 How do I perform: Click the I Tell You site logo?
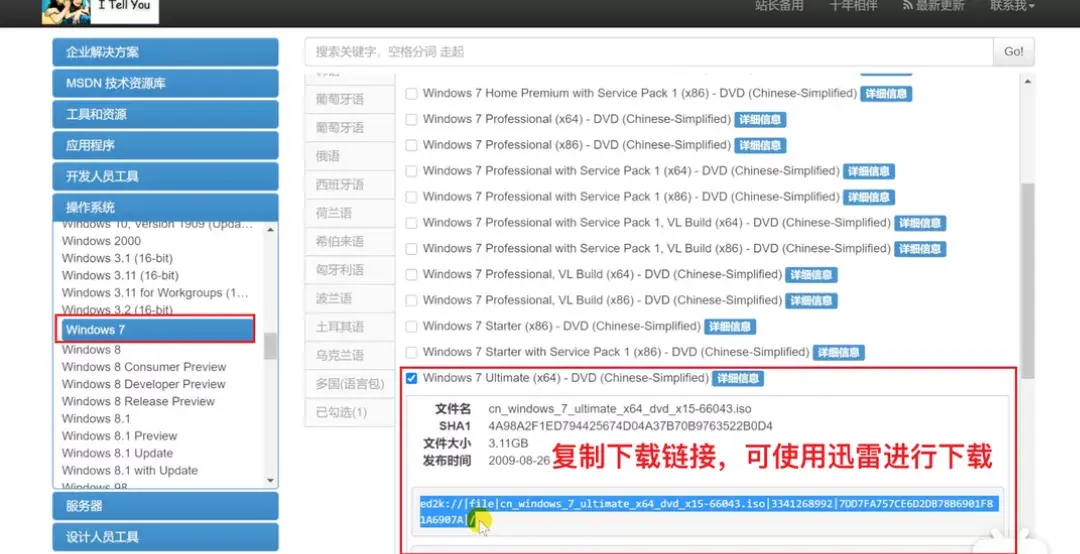(x=101, y=11)
